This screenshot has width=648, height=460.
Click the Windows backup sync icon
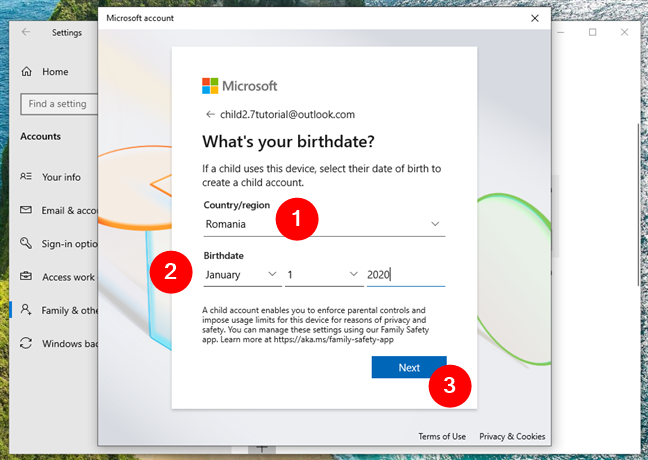(x=26, y=343)
